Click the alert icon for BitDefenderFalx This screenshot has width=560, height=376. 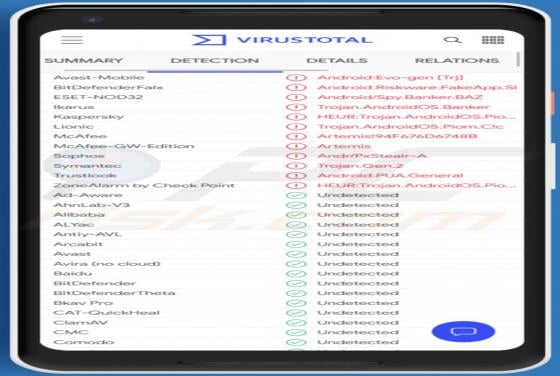[x=296, y=87]
